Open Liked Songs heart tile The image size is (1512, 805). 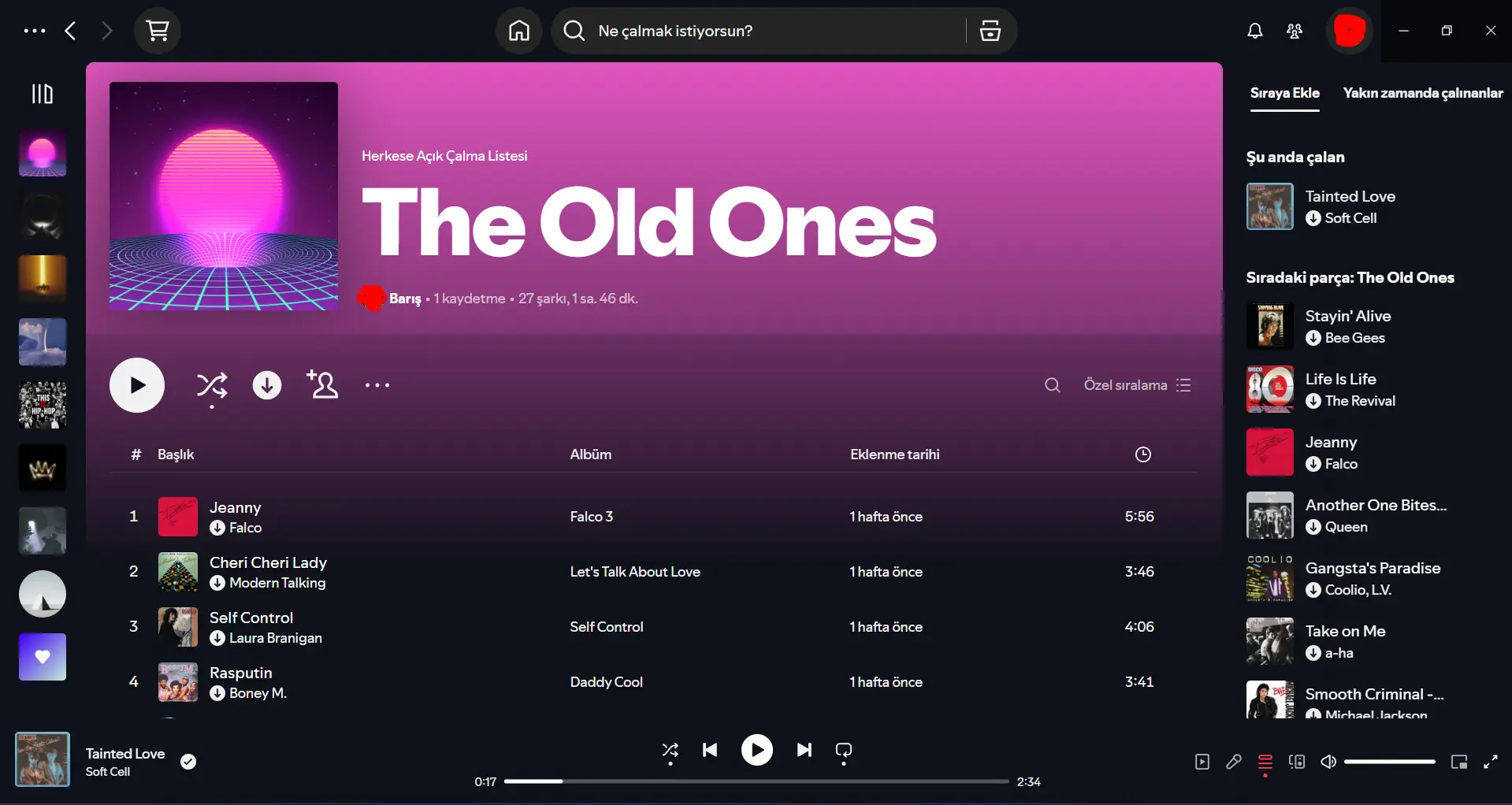[x=43, y=657]
